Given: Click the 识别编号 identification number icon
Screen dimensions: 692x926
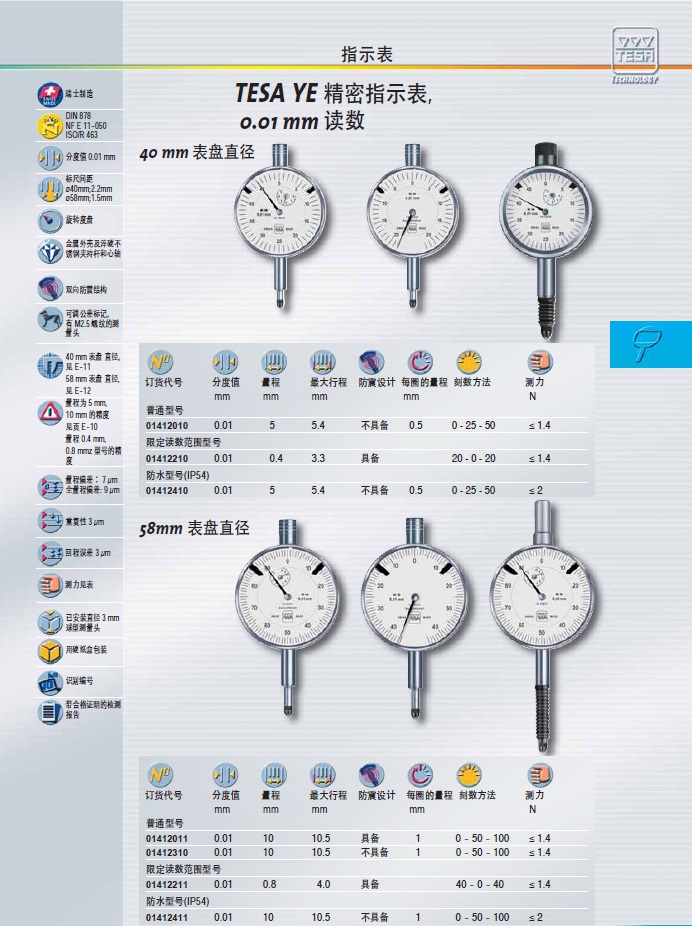Looking at the screenshot, I should pos(50,682).
